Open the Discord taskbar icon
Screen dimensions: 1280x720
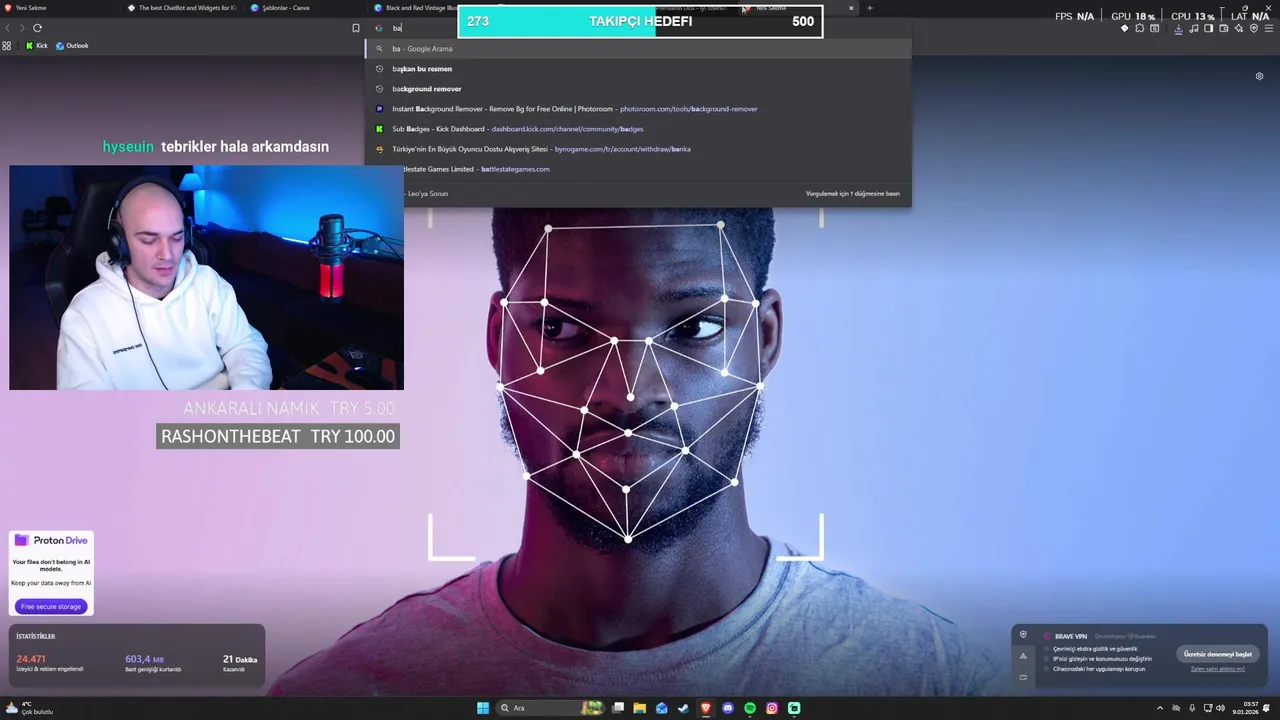[728, 708]
